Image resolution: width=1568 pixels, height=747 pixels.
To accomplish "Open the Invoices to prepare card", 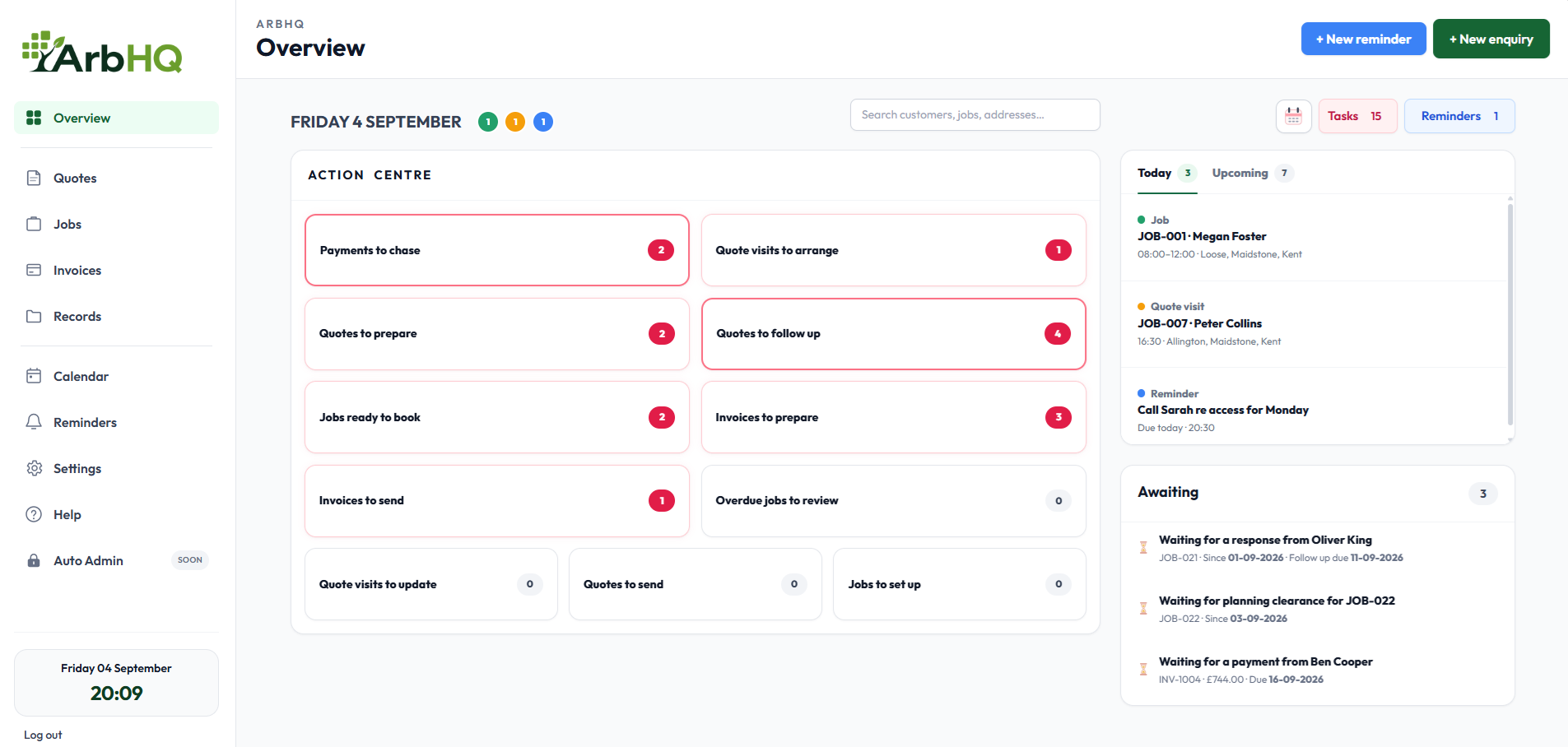I will [894, 417].
